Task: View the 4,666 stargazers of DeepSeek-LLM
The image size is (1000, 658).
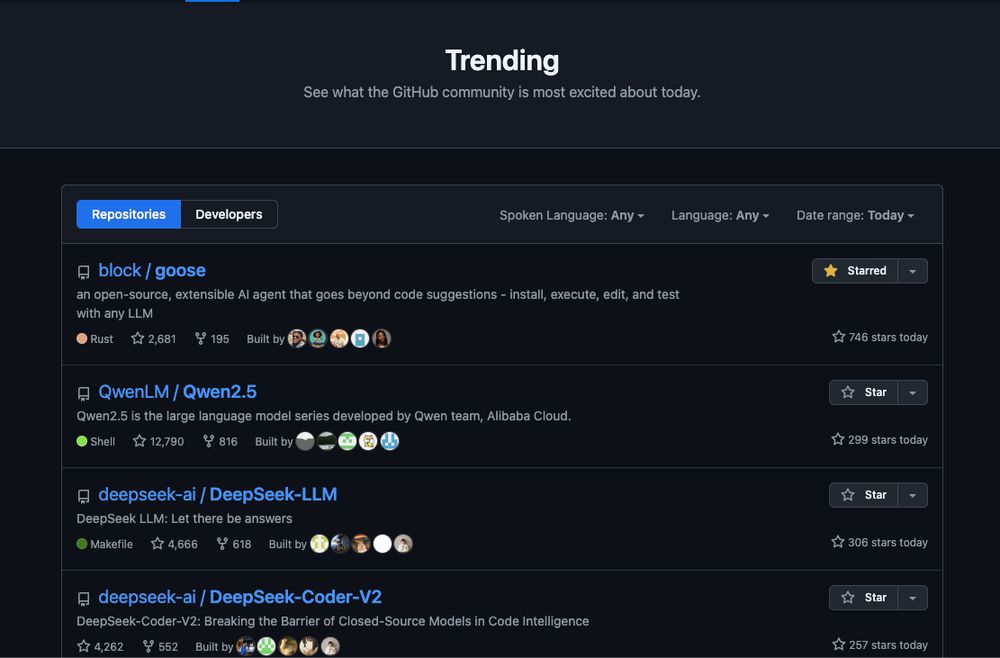Action: click(x=174, y=544)
